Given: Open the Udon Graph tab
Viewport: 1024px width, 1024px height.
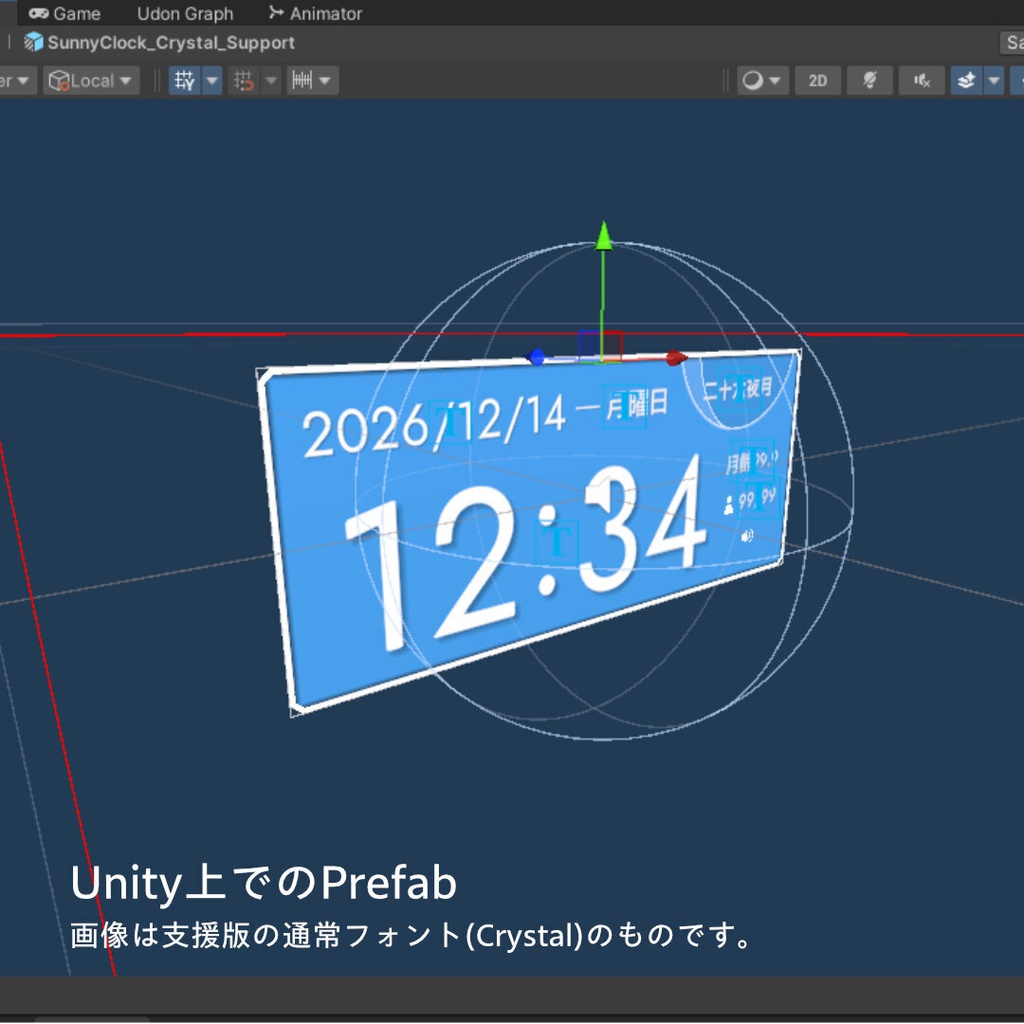Looking at the screenshot, I should click(x=185, y=13).
